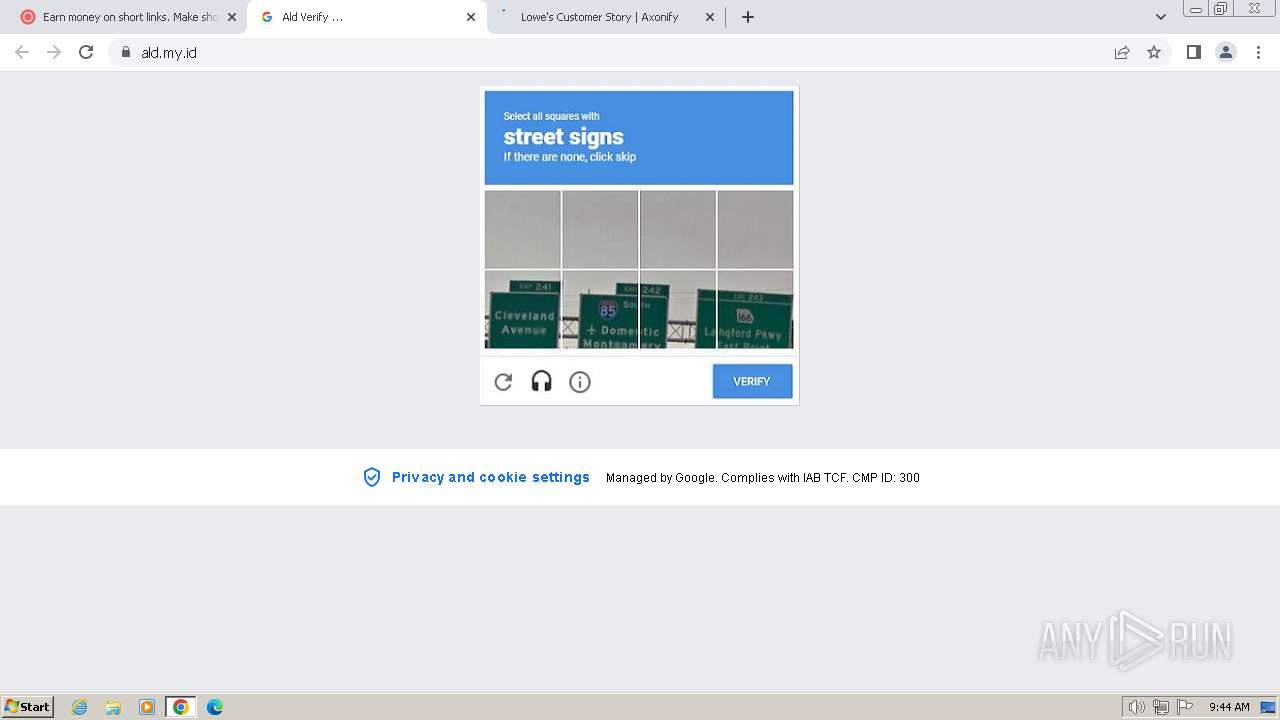Click the system clock showing 9:44 AM
The height and width of the screenshot is (720, 1280).
pos(1229,707)
